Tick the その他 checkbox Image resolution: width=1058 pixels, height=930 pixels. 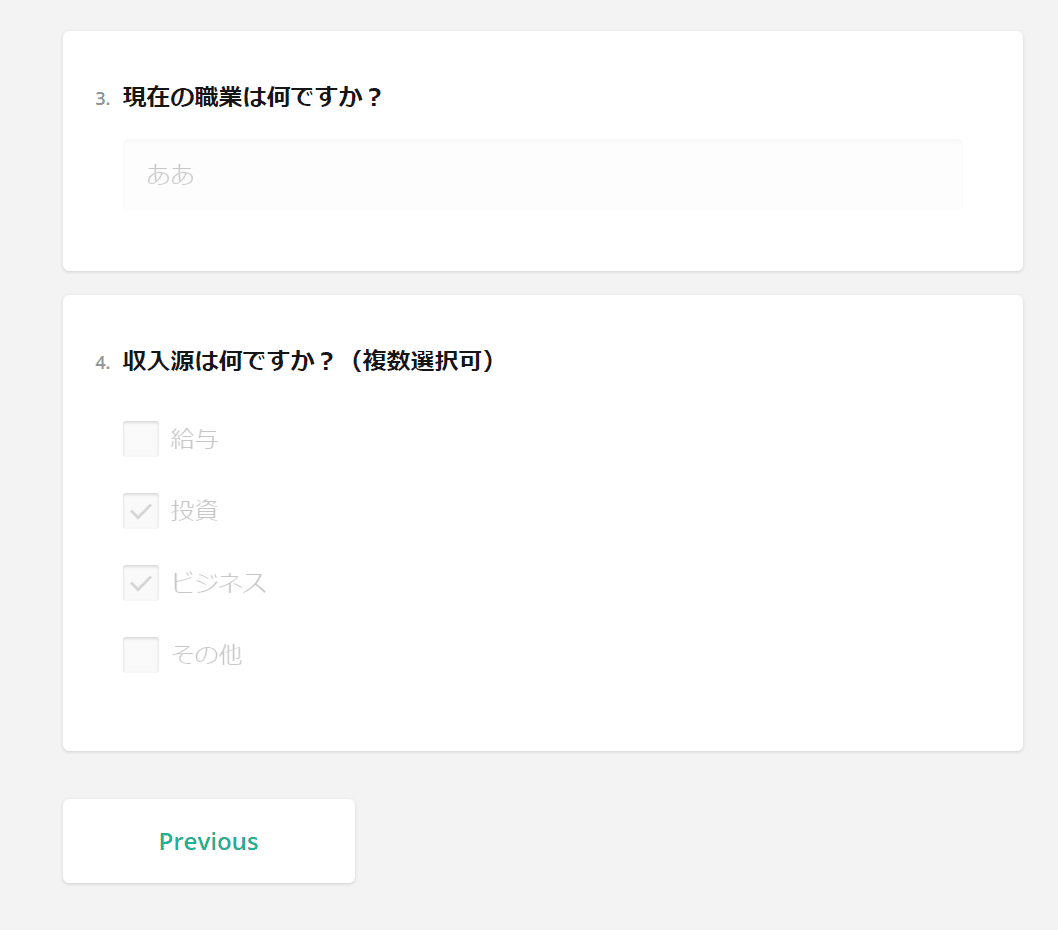141,655
